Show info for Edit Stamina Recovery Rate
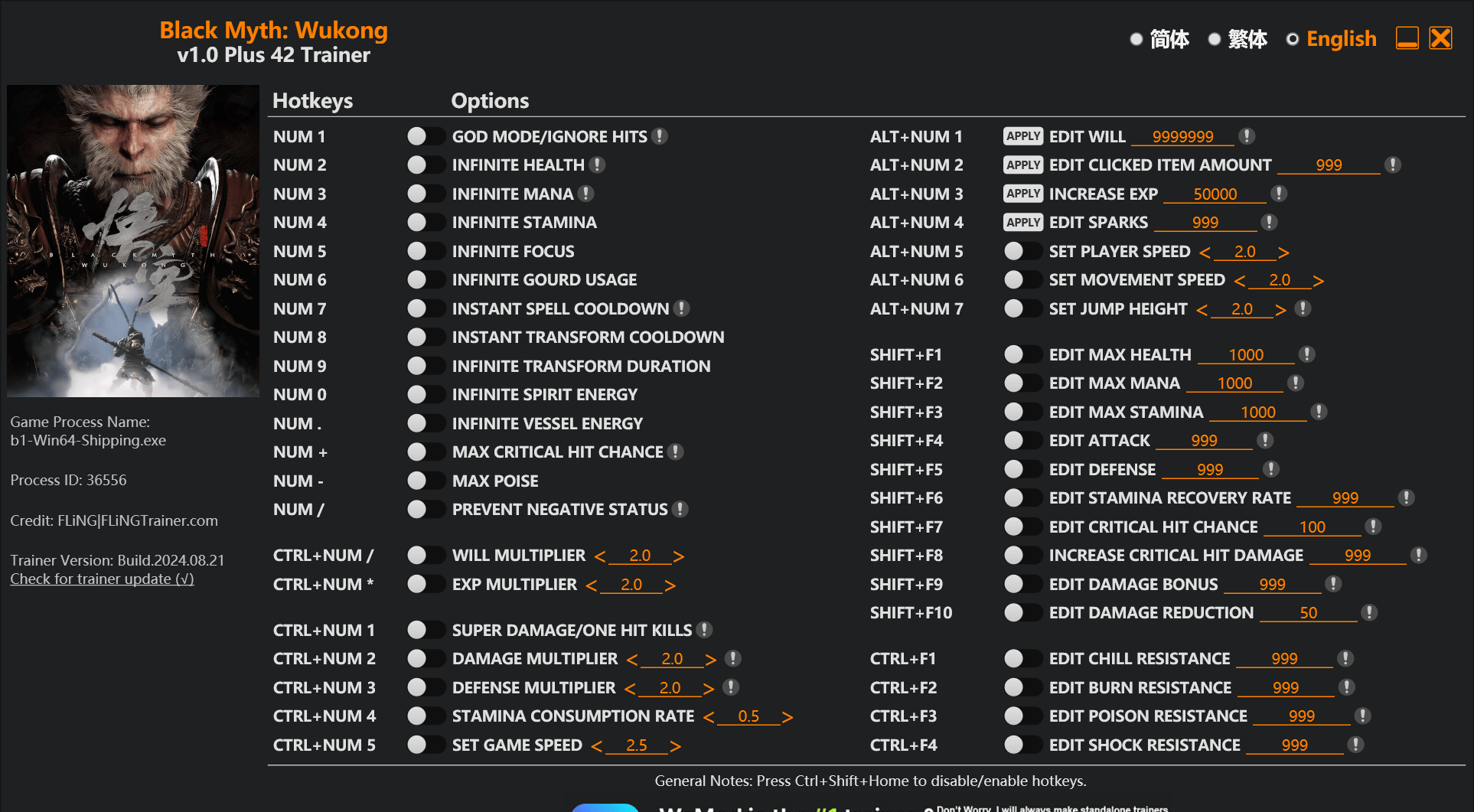This screenshot has width=1474, height=812. point(1407,497)
